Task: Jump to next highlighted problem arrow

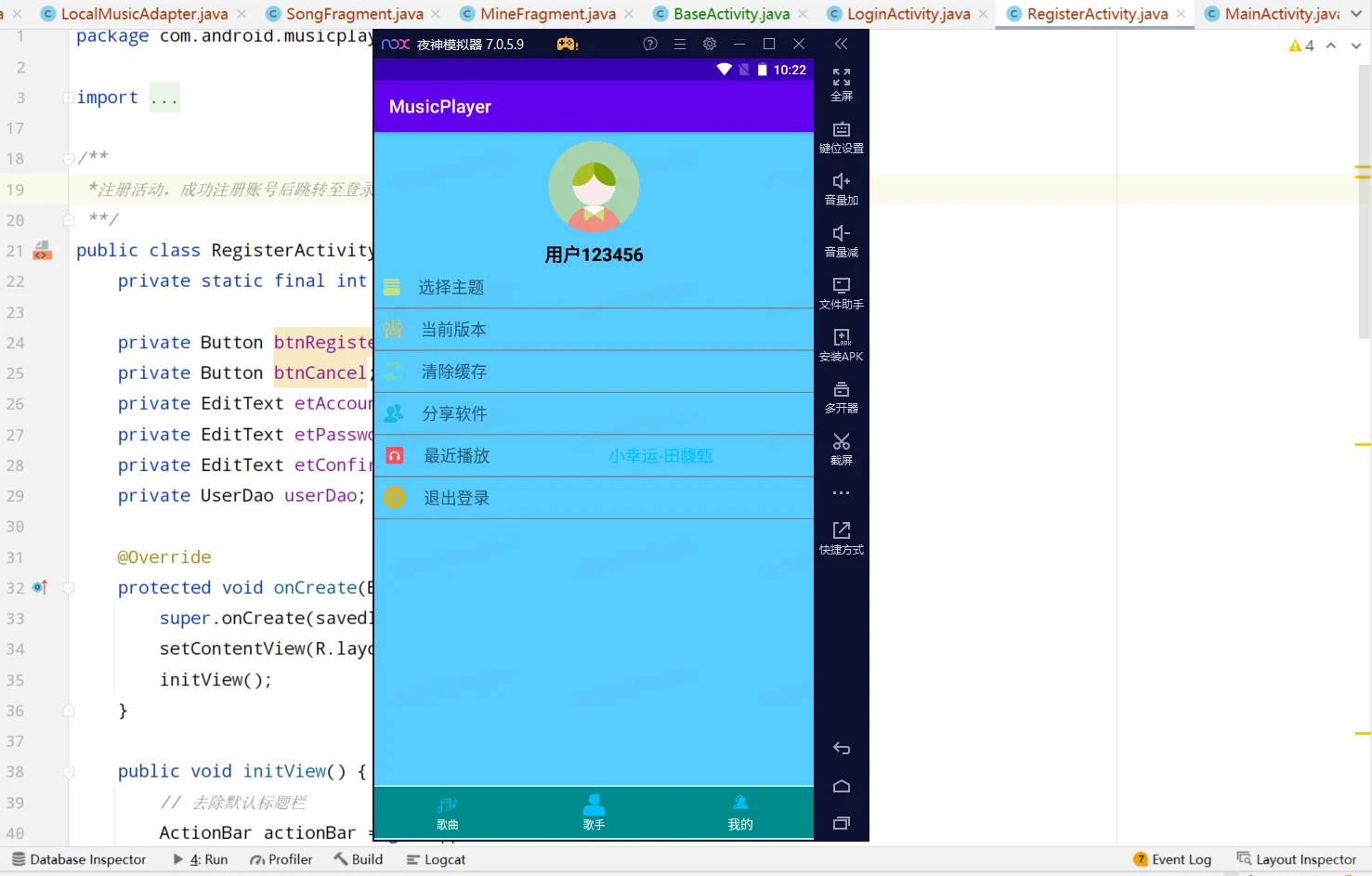Action: coord(1356,46)
